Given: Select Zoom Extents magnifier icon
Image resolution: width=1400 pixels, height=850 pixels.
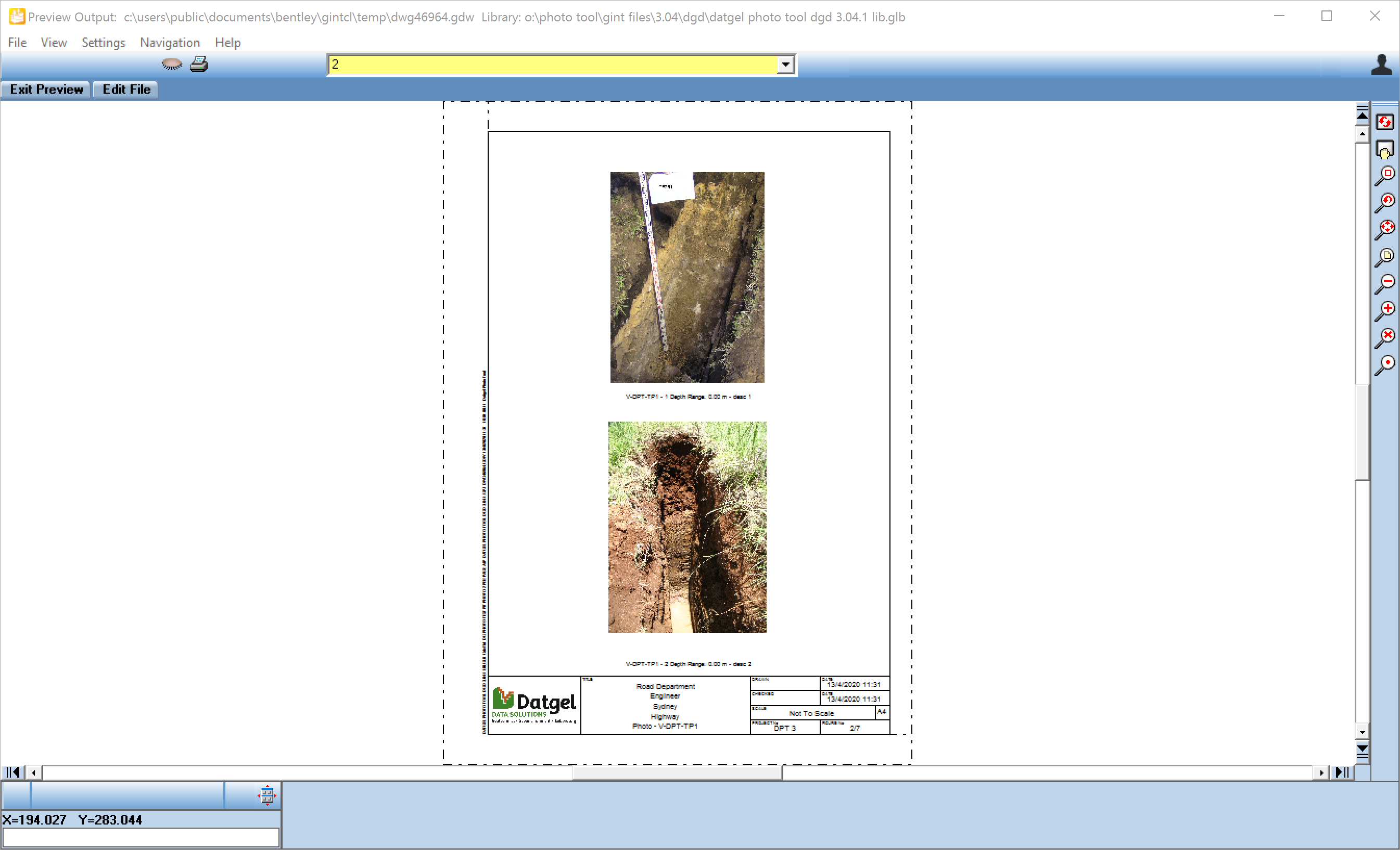Looking at the screenshot, I should pos(1386,227).
